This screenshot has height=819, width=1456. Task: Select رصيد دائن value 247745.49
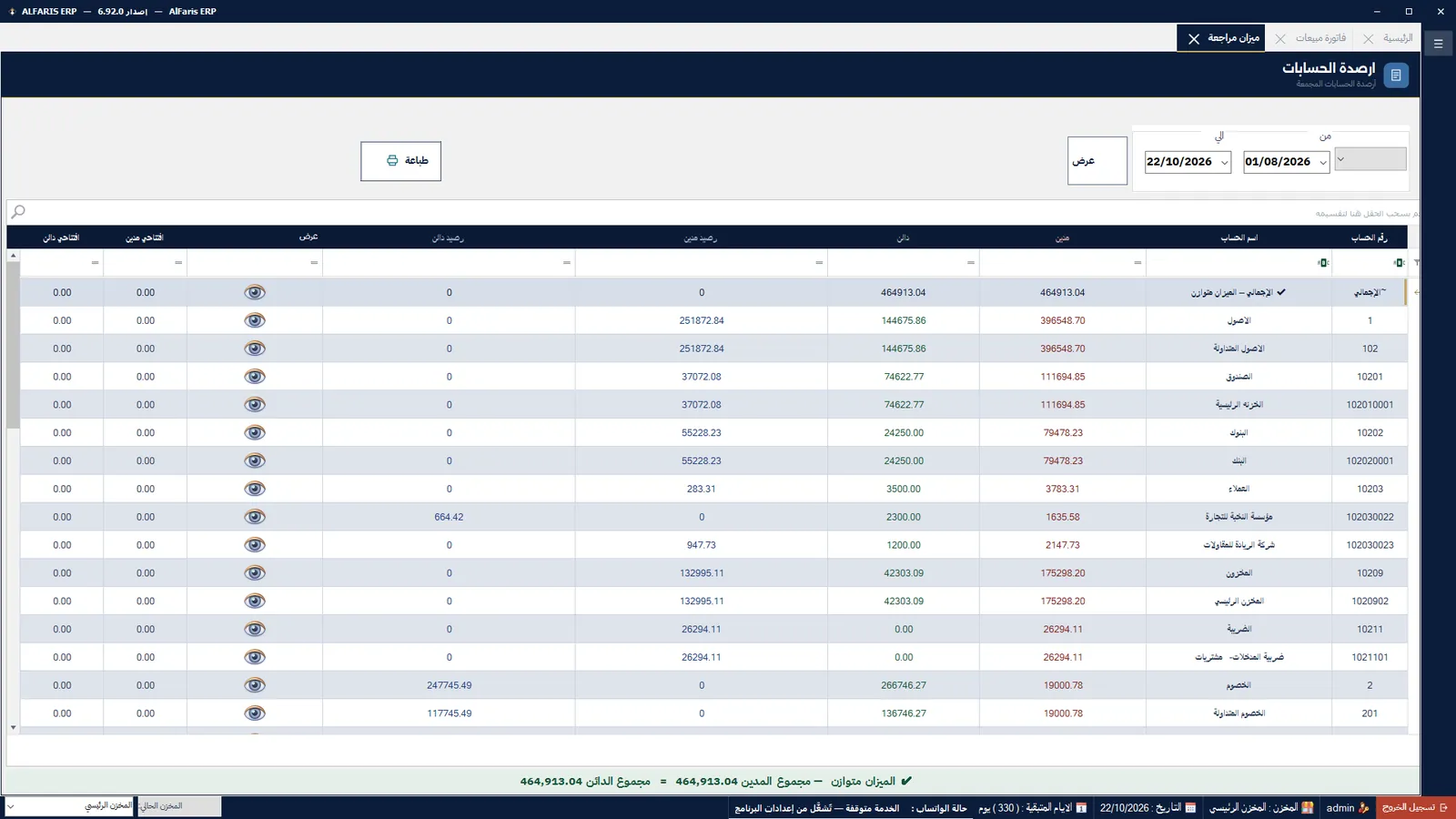tap(449, 685)
